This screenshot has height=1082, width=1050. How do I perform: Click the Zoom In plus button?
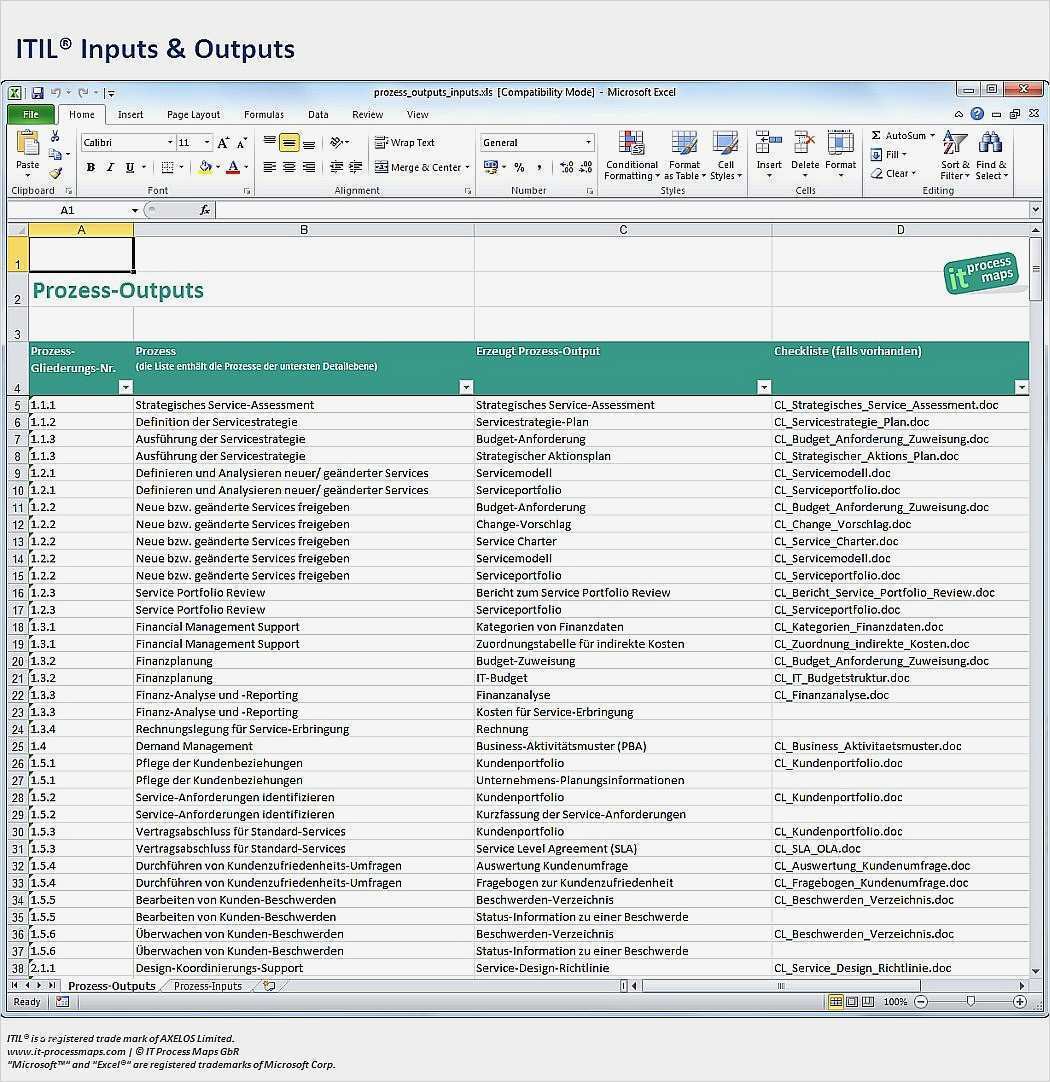click(x=1020, y=1001)
